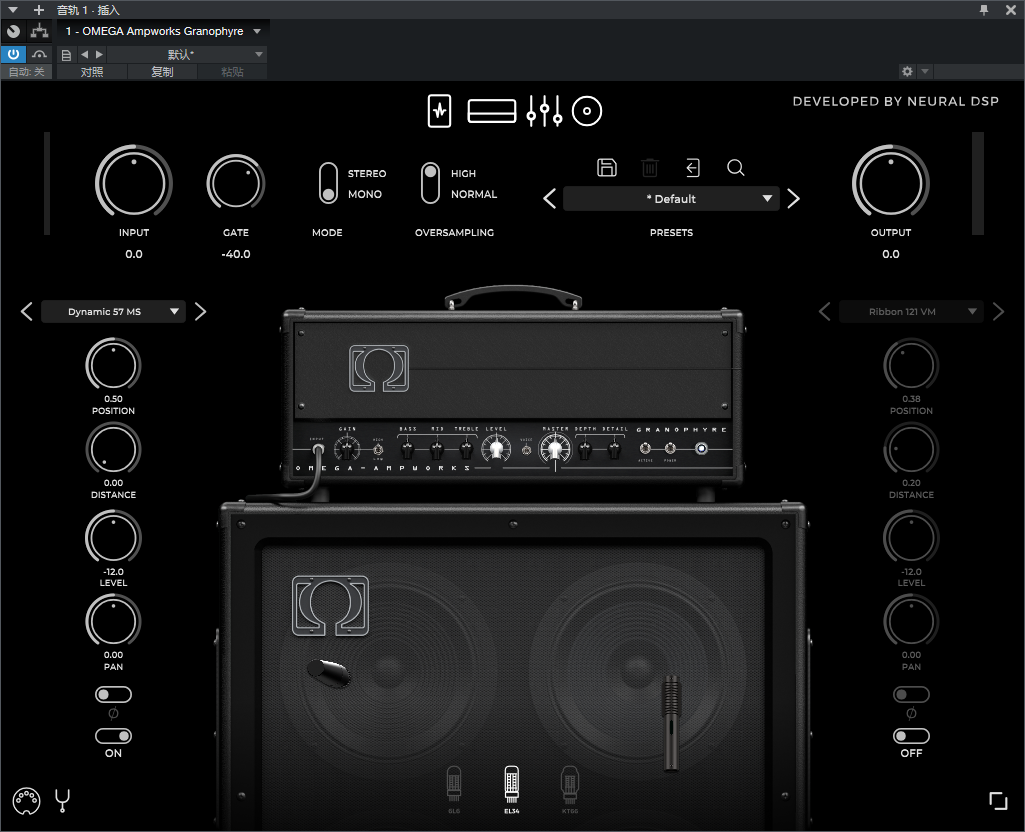
Task: Click the amp MASTER knob
Action: point(555,449)
